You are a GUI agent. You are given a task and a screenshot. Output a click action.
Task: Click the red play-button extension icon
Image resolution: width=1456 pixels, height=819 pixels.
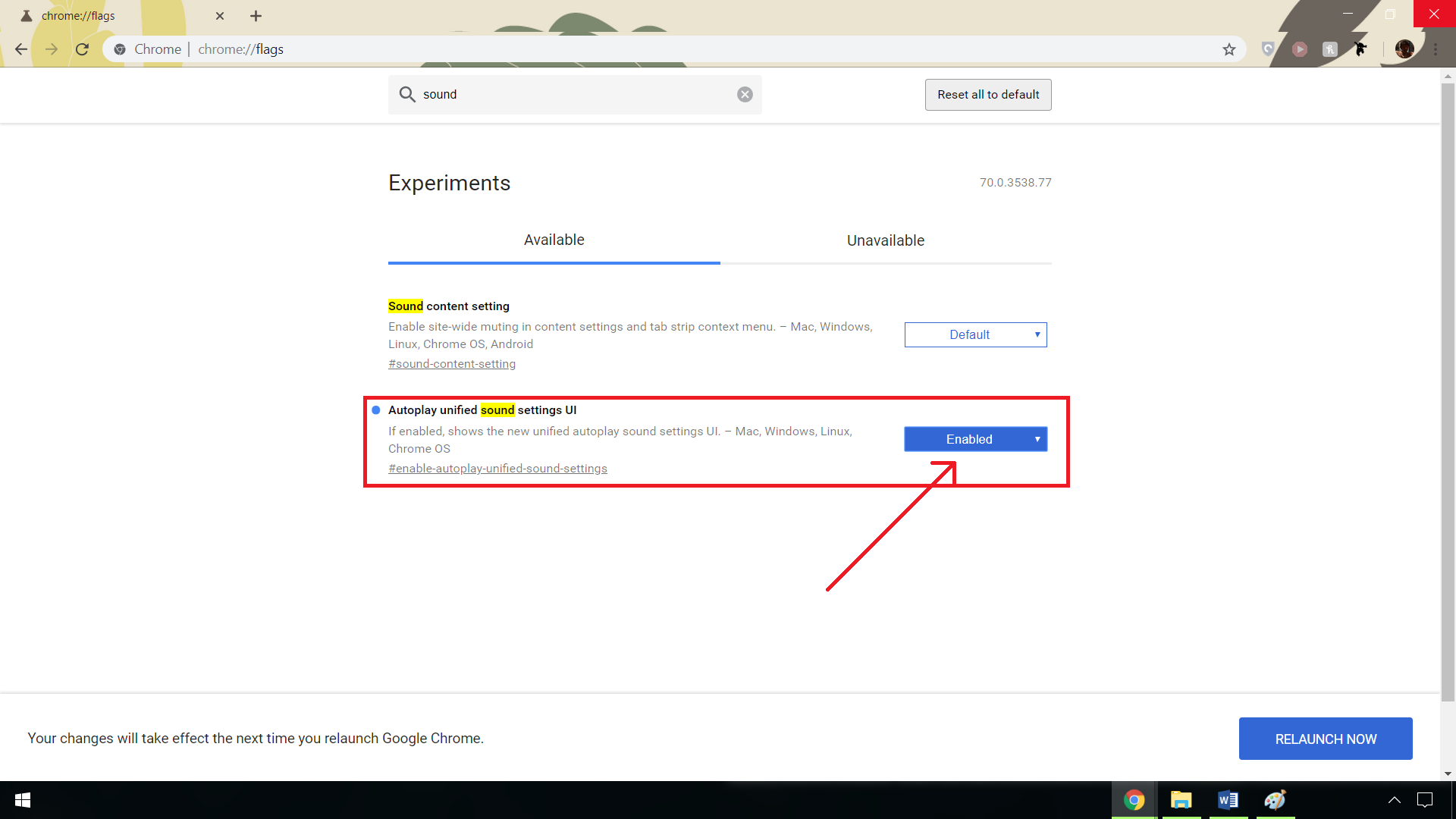click(1300, 49)
